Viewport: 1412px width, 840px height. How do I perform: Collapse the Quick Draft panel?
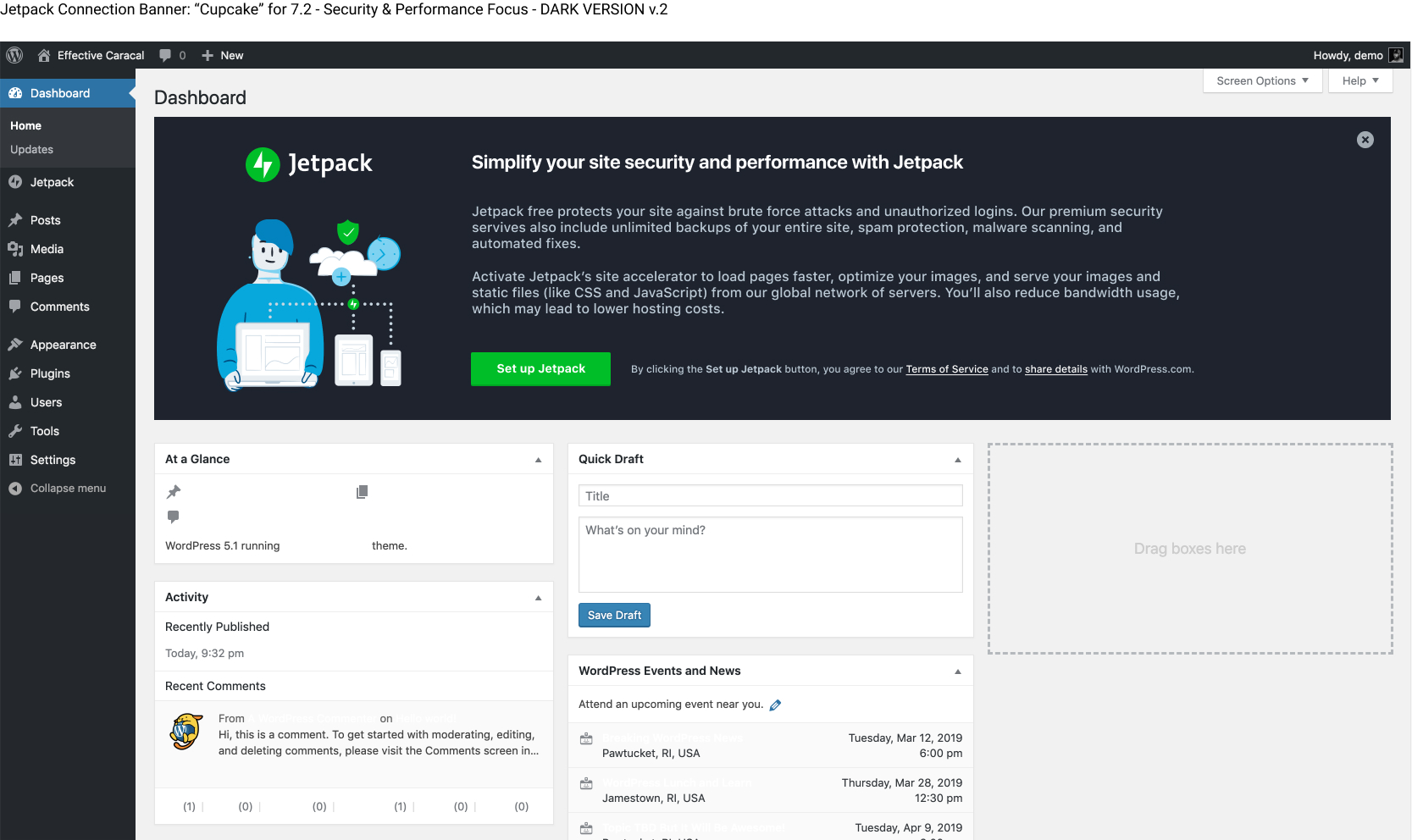click(x=958, y=460)
